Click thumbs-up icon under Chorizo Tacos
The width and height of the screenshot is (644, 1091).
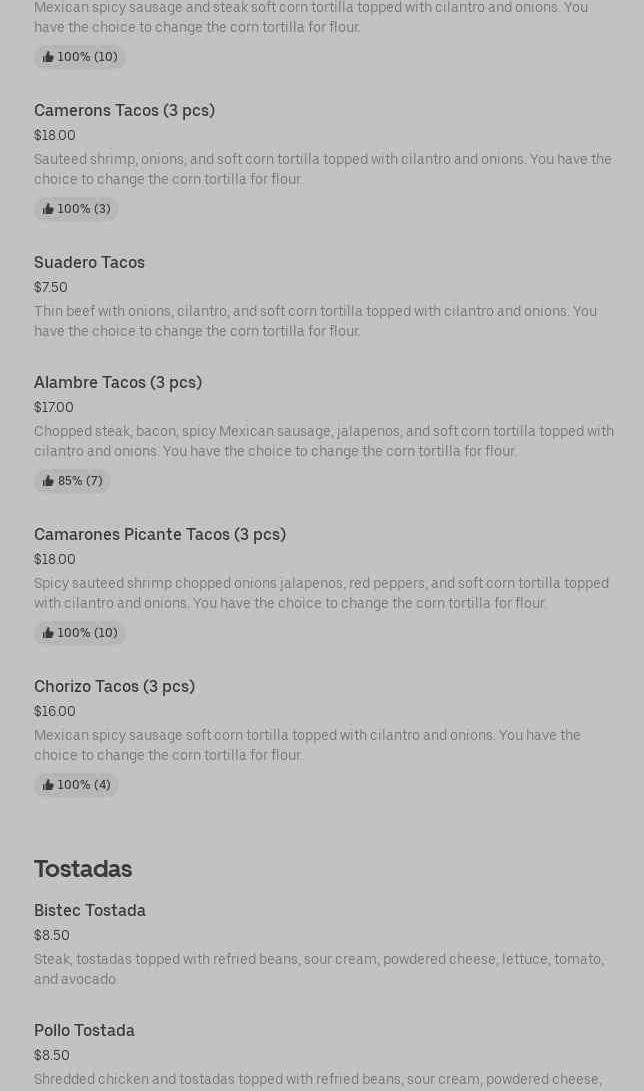click(x=48, y=785)
